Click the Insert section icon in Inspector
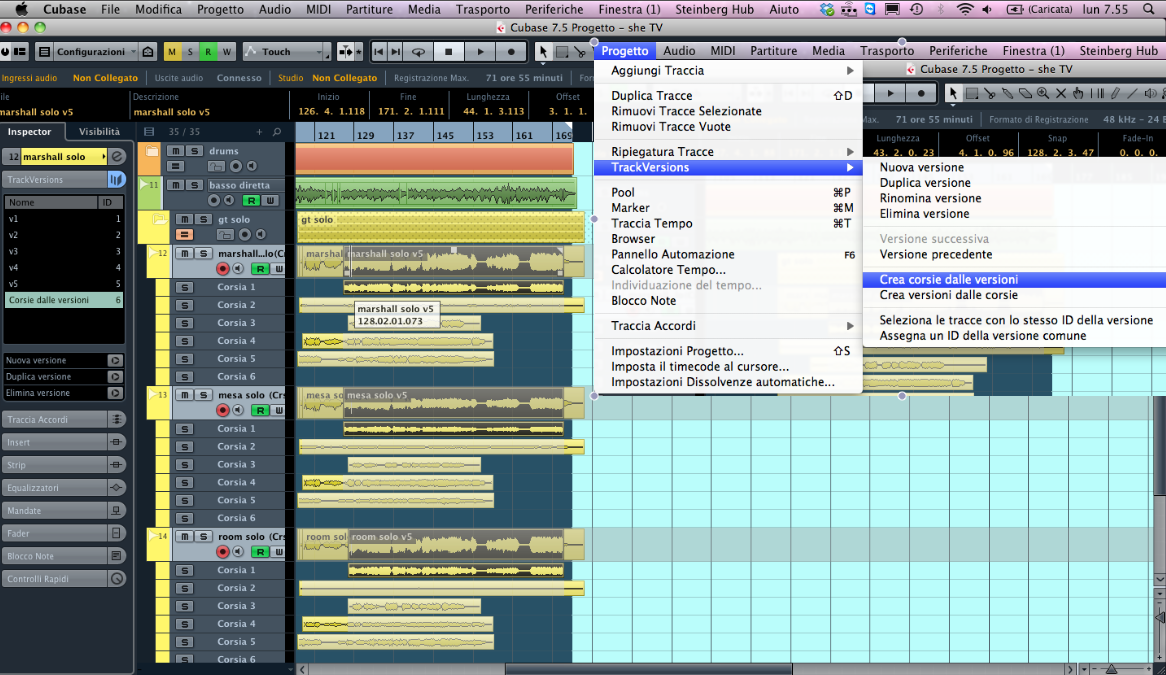The image size is (1166, 675). [x=116, y=442]
